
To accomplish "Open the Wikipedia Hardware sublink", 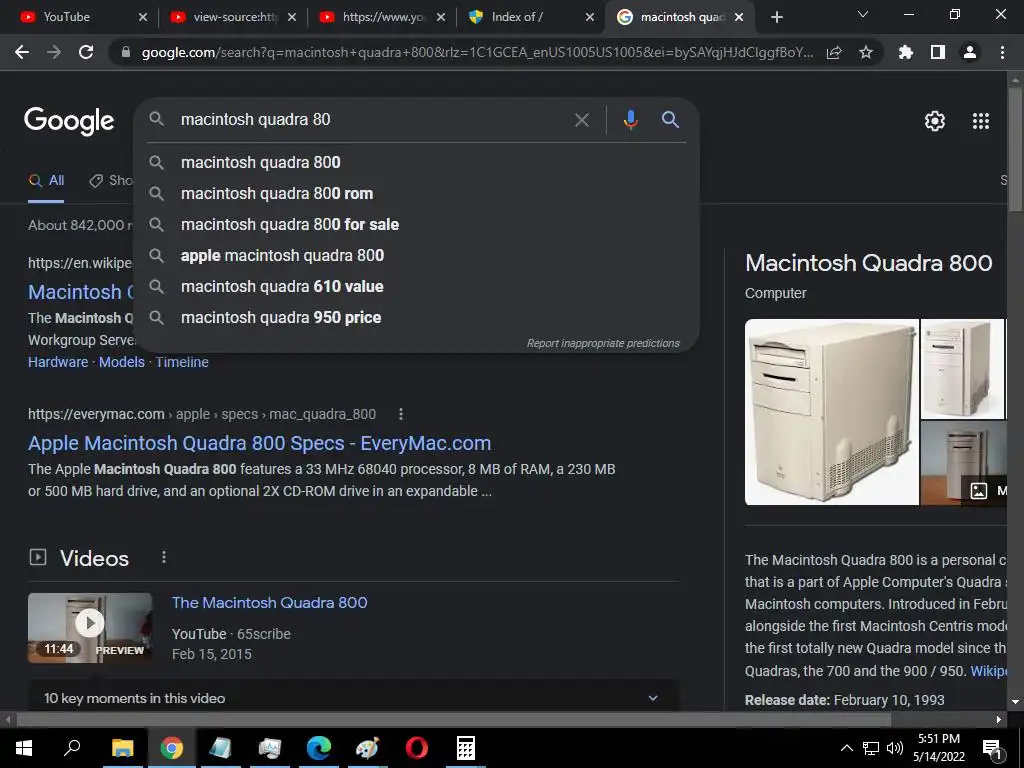I will coord(58,362).
